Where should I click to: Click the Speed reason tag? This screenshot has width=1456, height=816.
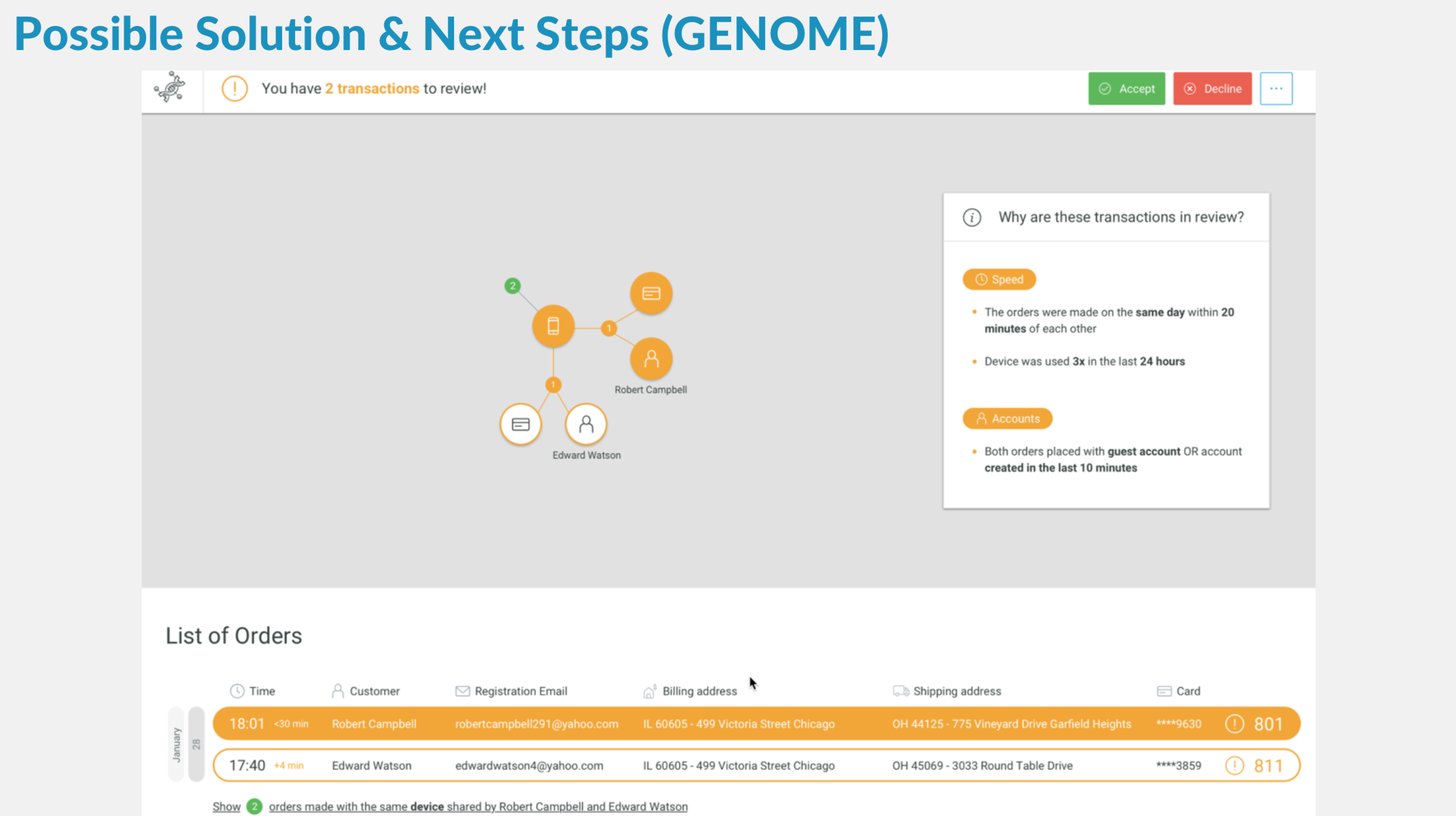click(x=999, y=280)
